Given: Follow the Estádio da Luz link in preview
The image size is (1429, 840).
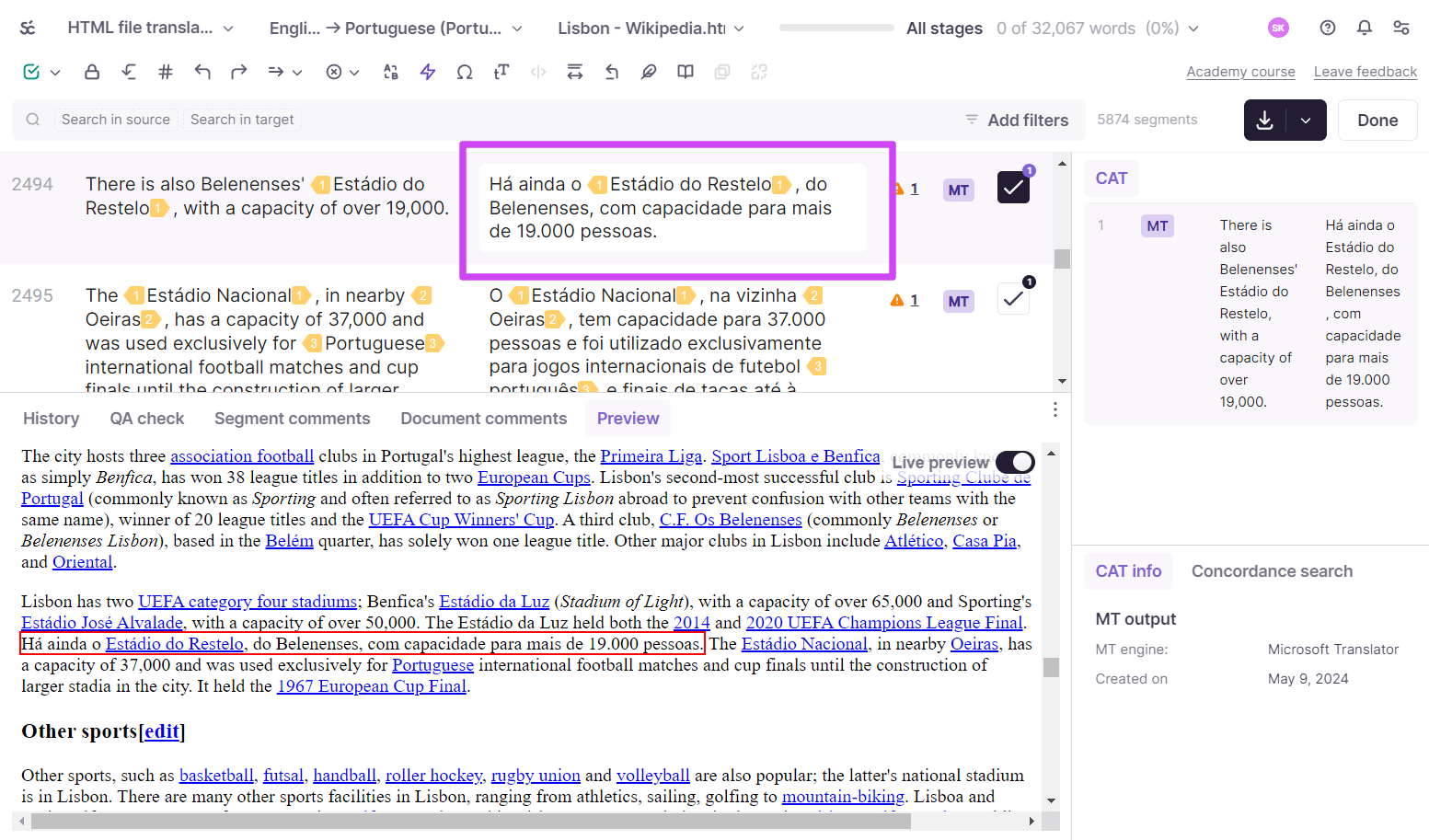Looking at the screenshot, I should click(494, 602).
